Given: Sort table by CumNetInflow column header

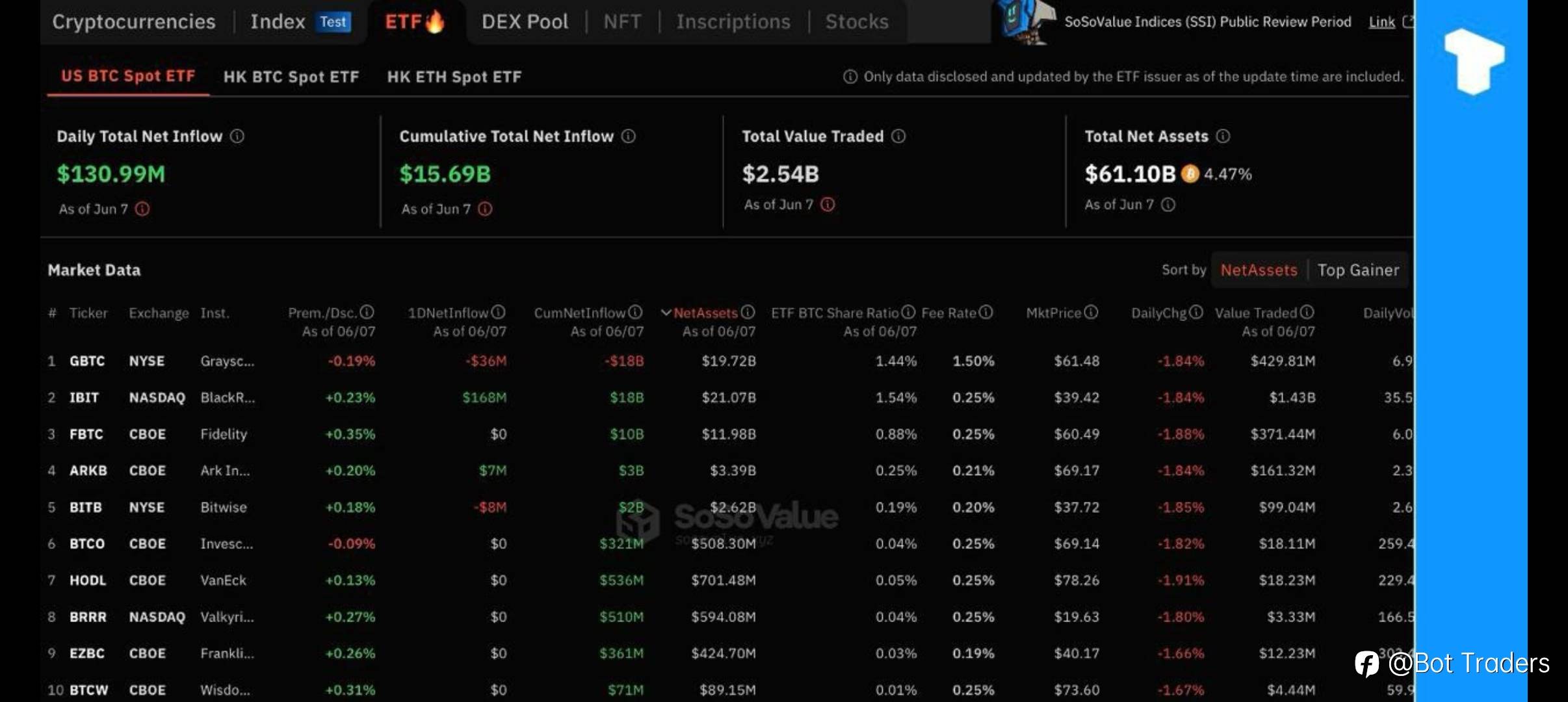Looking at the screenshot, I should pos(579,313).
